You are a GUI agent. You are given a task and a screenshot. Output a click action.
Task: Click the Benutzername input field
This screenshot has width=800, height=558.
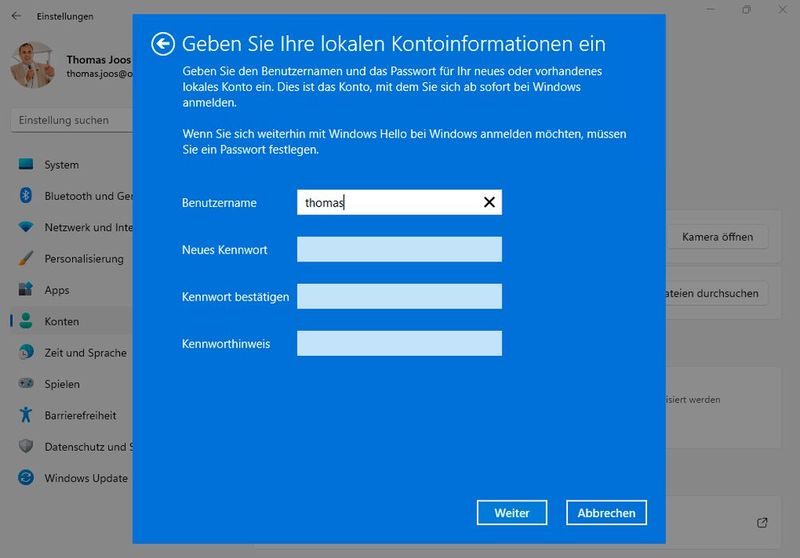tap(399, 202)
